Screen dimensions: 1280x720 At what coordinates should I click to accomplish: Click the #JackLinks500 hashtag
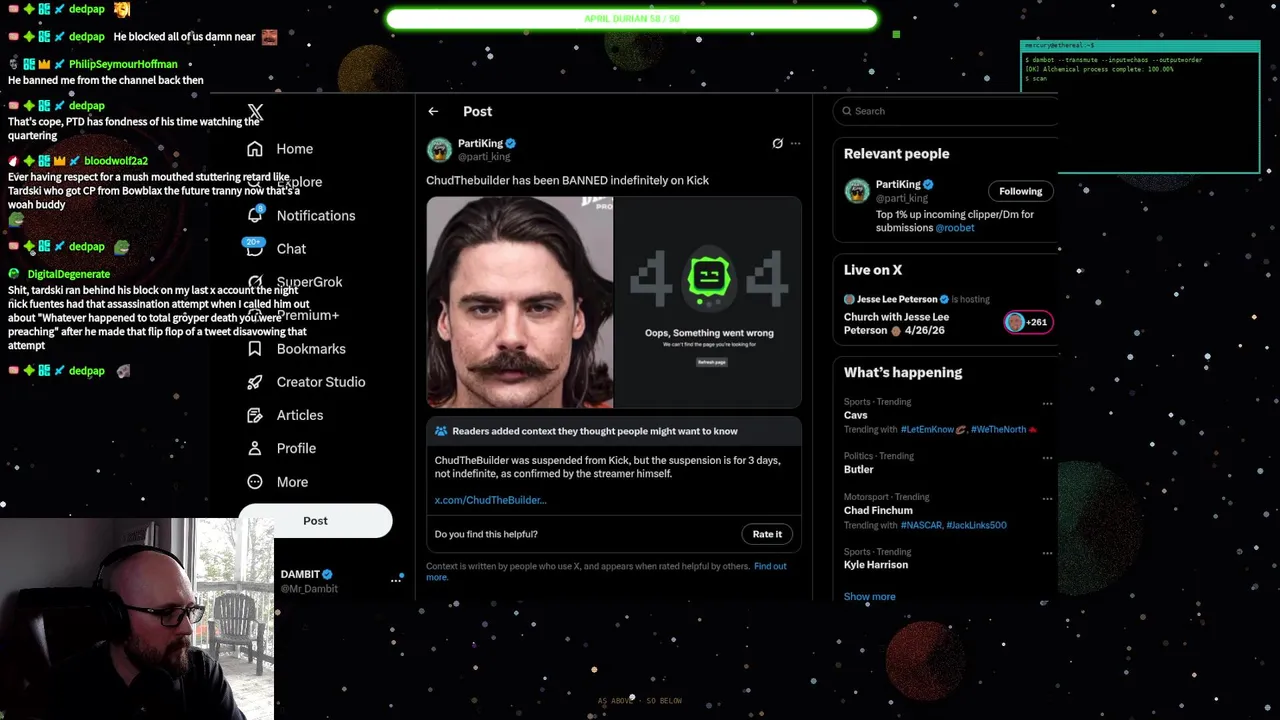[x=976, y=525]
